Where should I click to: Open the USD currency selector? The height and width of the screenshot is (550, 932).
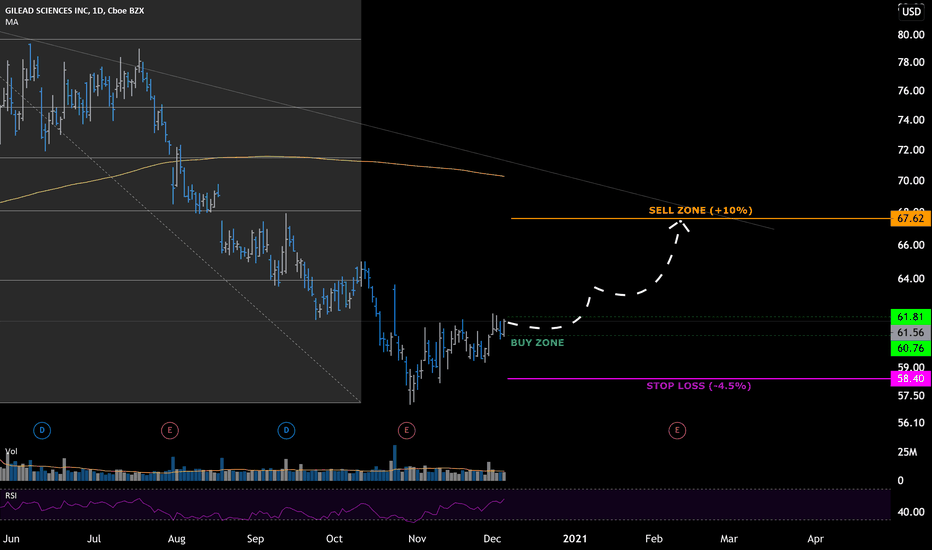coord(911,11)
